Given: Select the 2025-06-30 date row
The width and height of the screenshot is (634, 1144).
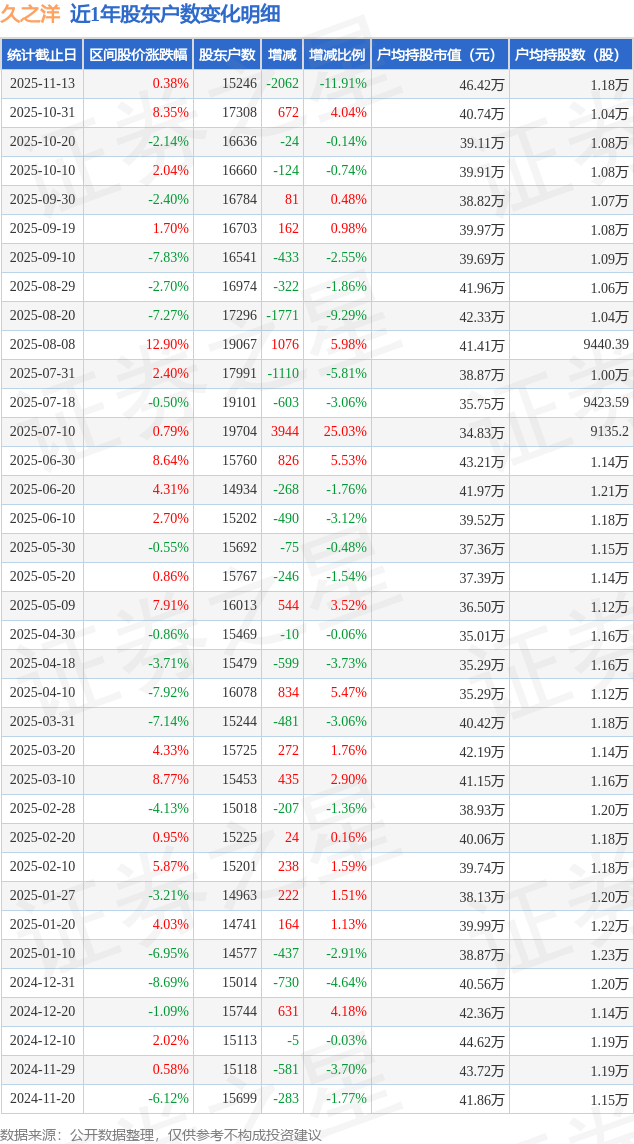Looking at the screenshot, I should [42, 461].
